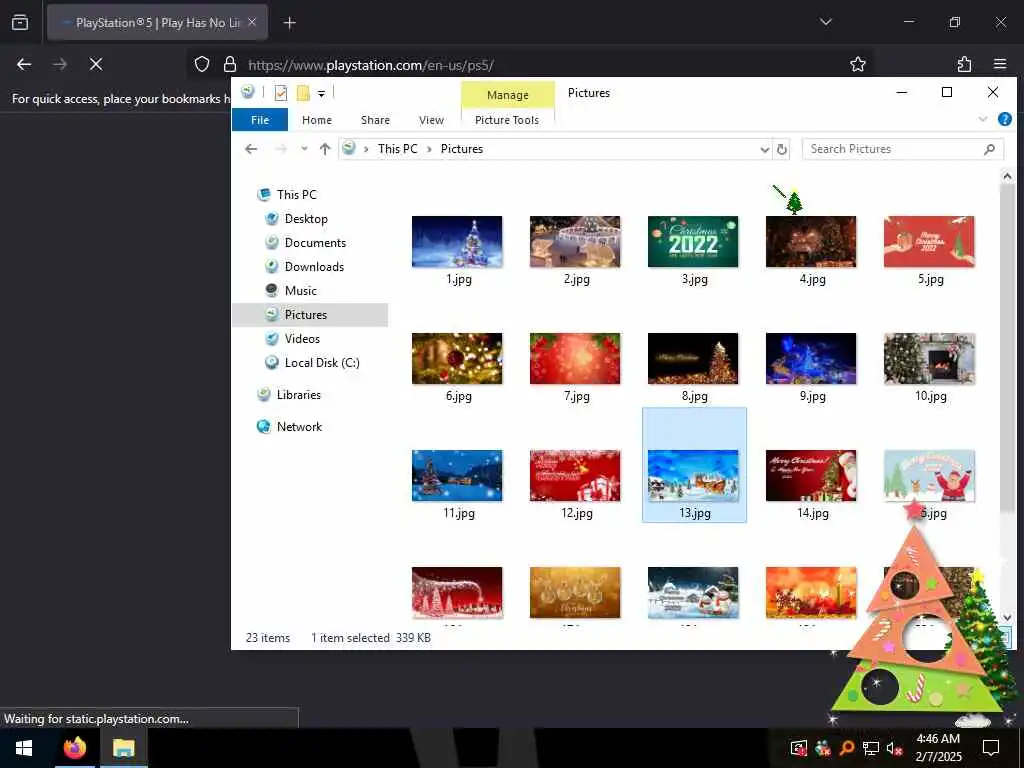Screen dimensions: 1024x768
Task: Open the Firefox hamburger menu
Action: pyautogui.click(x=999, y=64)
